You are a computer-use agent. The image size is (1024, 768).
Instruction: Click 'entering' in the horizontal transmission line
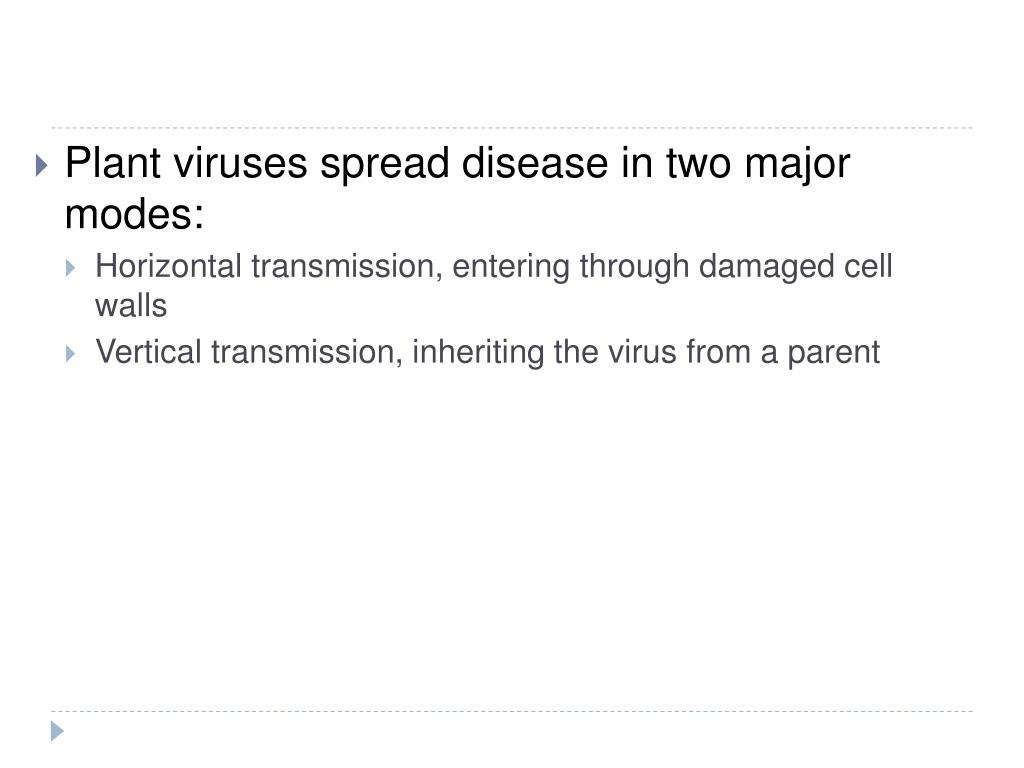(511, 268)
